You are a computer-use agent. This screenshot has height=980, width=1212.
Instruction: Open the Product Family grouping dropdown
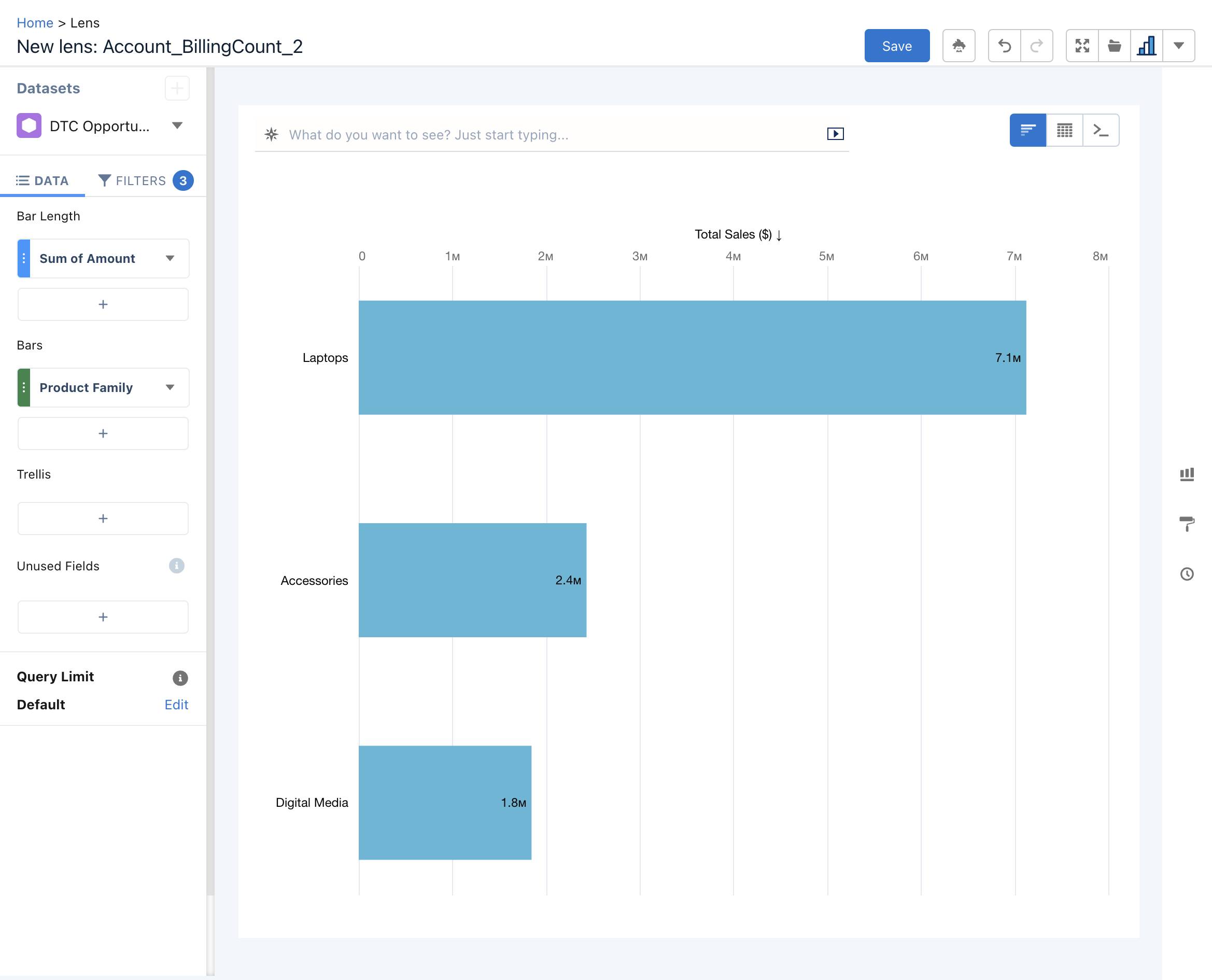point(171,387)
